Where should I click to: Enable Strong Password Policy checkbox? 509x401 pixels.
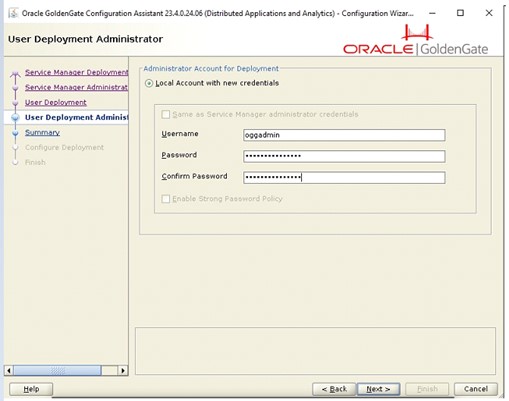click(165, 199)
